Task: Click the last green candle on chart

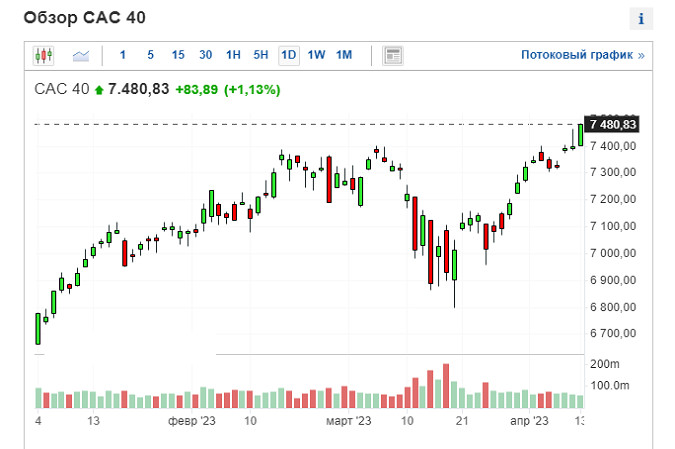Action: coord(580,136)
